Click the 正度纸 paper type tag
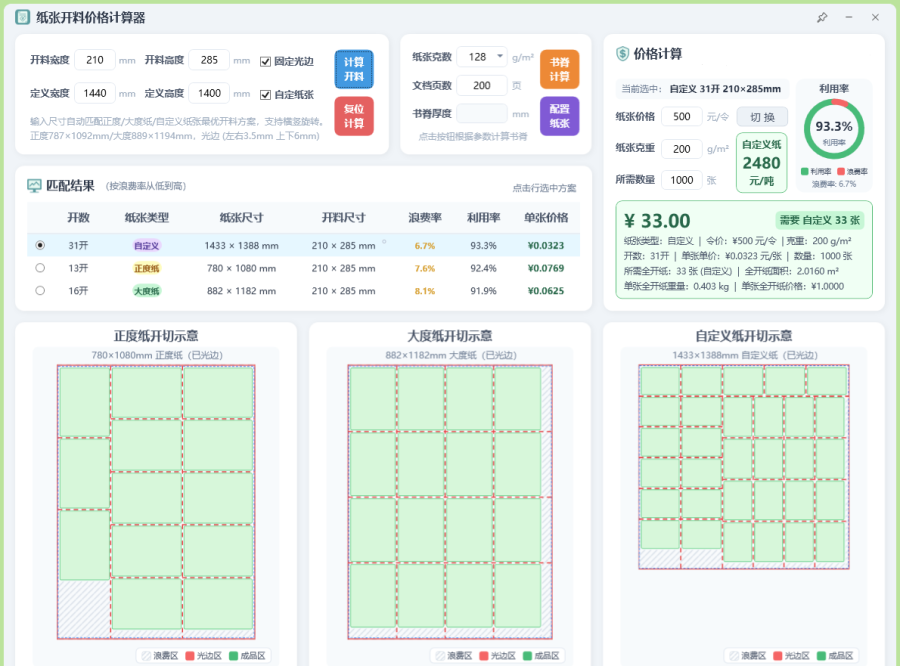The height and width of the screenshot is (666, 900). pos(146,268)
